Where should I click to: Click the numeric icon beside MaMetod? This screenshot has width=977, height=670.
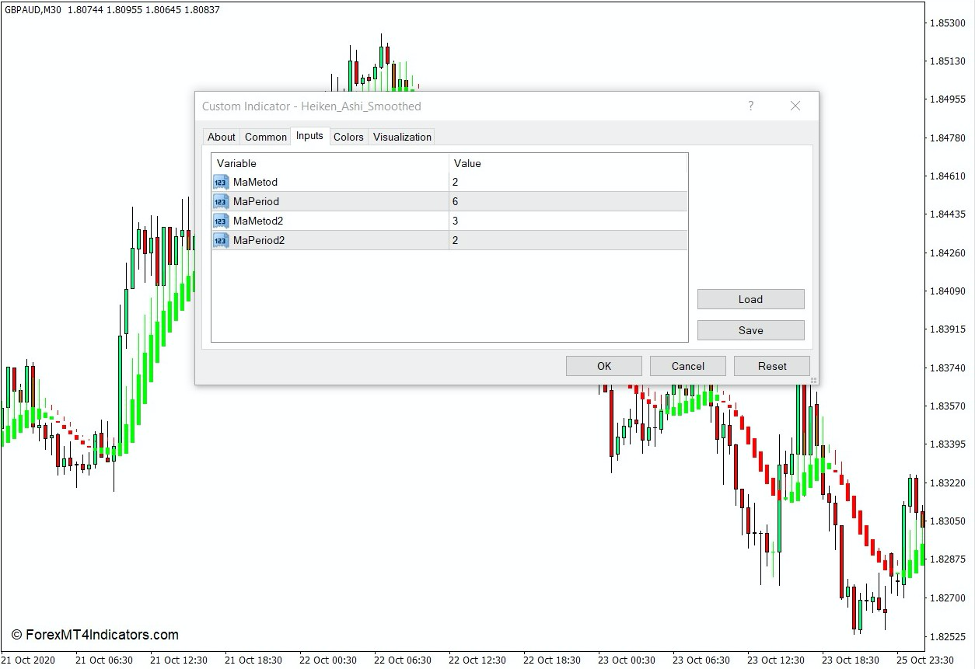220,182
